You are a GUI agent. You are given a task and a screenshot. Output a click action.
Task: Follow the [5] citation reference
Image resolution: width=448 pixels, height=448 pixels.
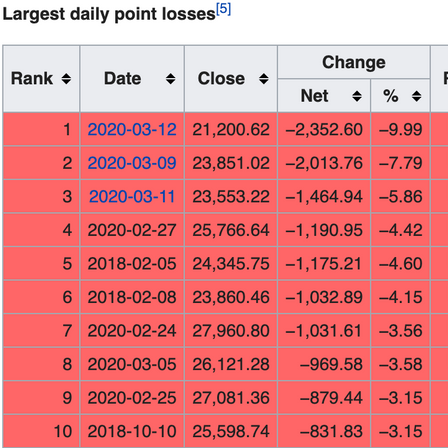pyautogui.click(x=223, y=9)
